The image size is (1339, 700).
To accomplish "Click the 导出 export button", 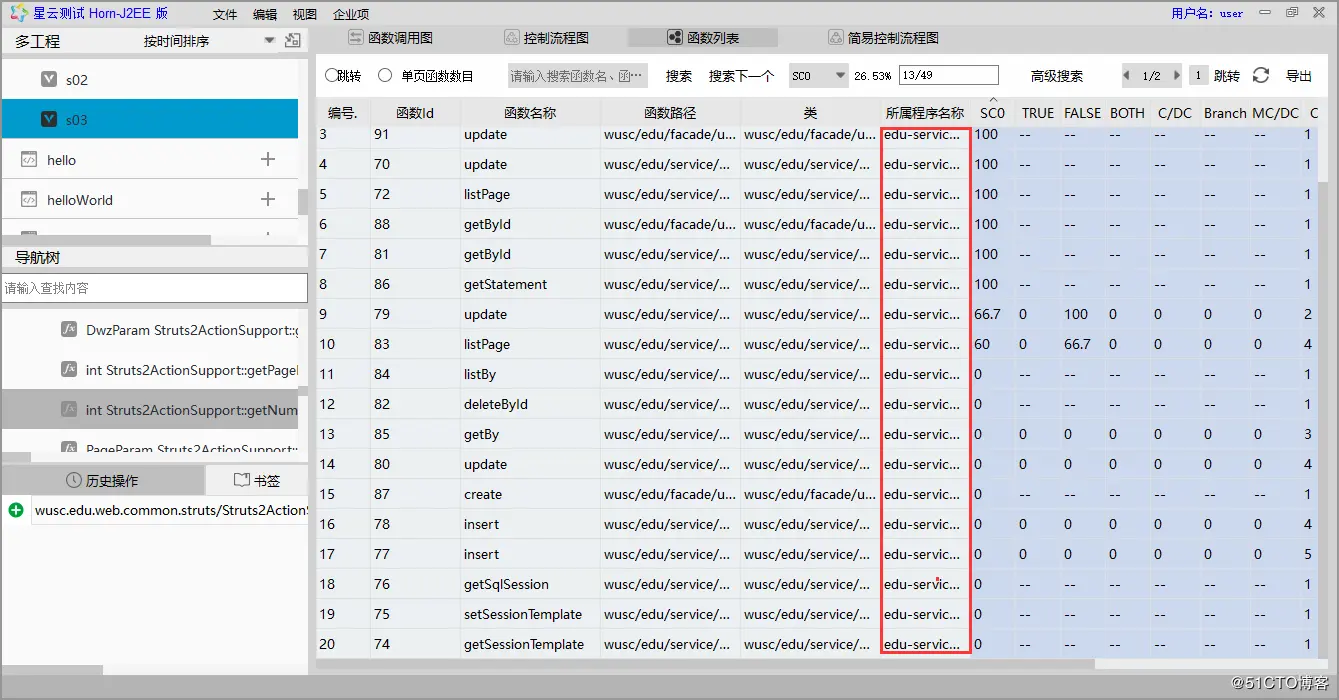I will 1299,76.
